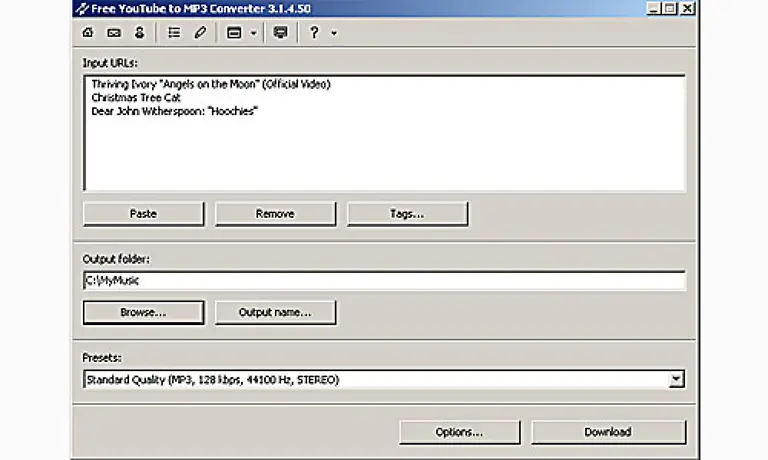Image resolution: width=768 pixels, height=460 pixels.
Task: Click the app icon in the title bar
Action: click(82, 8)
